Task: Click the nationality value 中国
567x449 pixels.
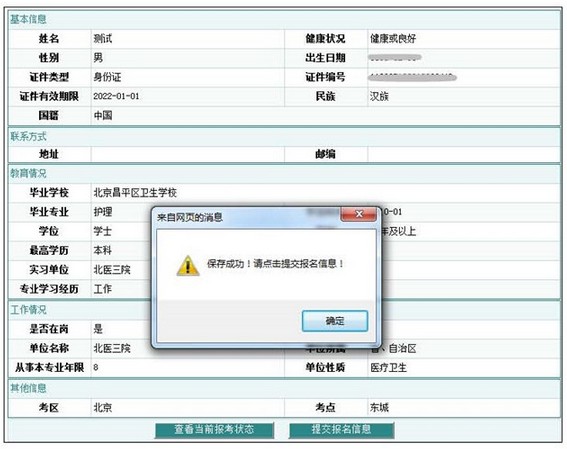Action: pyautogui.click(x=103, y=116)
